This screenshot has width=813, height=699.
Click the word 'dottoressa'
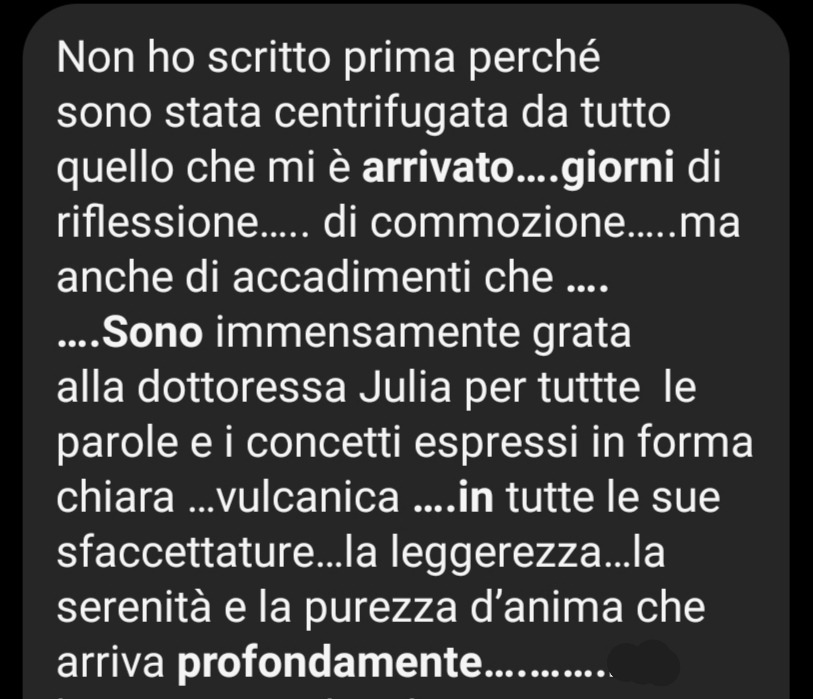coord(242,388)
